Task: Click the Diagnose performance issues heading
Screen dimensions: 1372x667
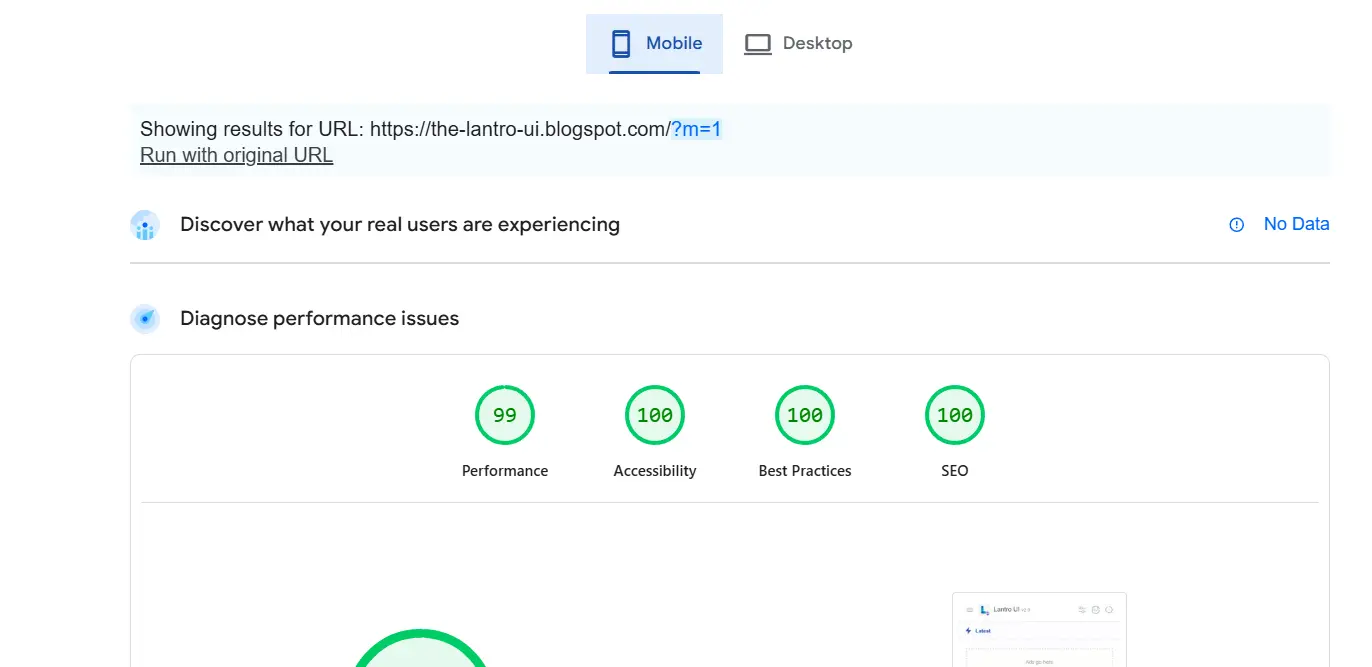Action: [320, 319]
